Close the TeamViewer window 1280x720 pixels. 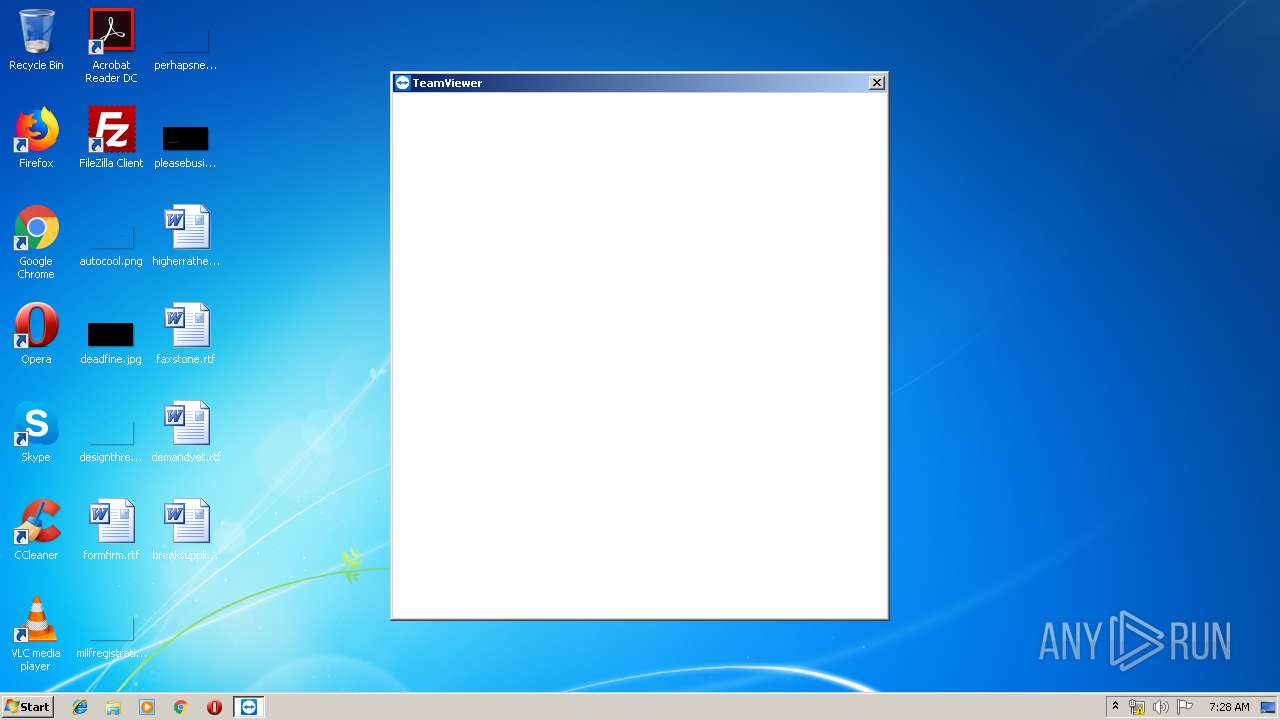coord(877,83)
